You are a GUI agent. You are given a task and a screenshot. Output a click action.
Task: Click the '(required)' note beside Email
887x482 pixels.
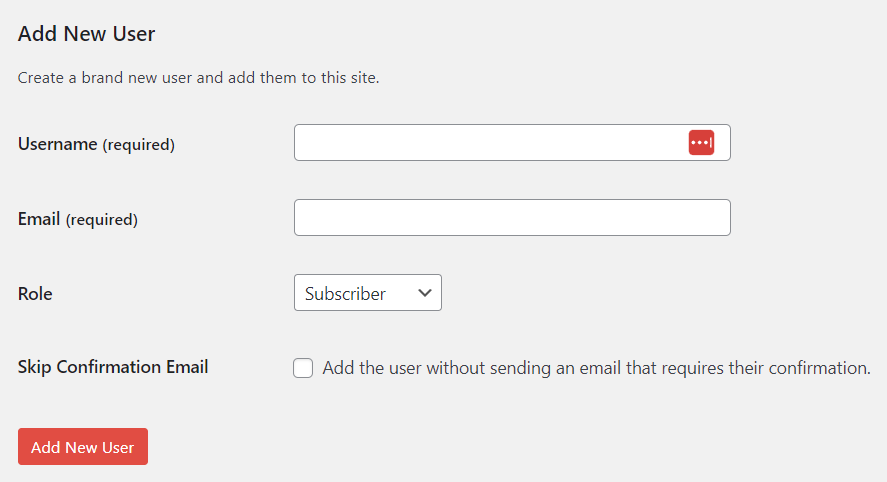tap(102, 220)
